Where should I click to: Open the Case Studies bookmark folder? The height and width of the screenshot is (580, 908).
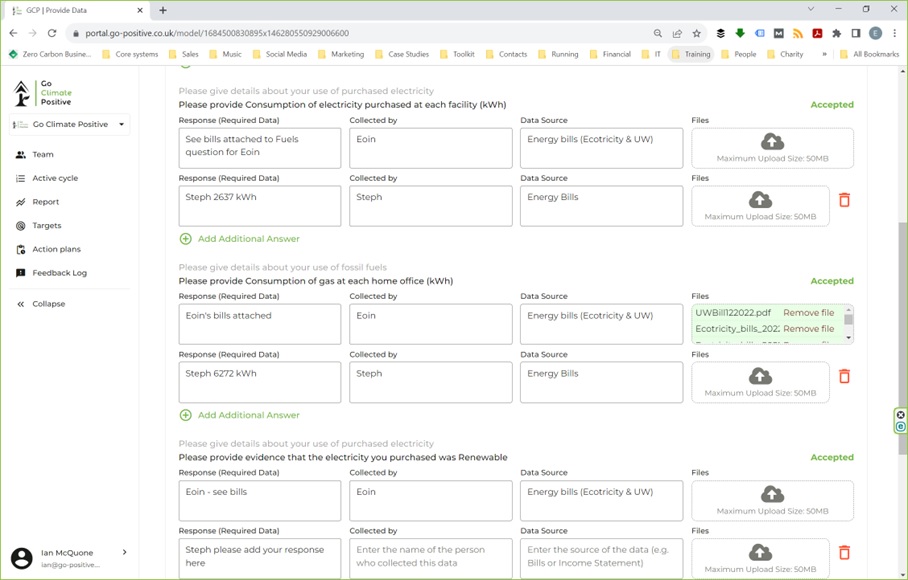[x=402, y=54]
